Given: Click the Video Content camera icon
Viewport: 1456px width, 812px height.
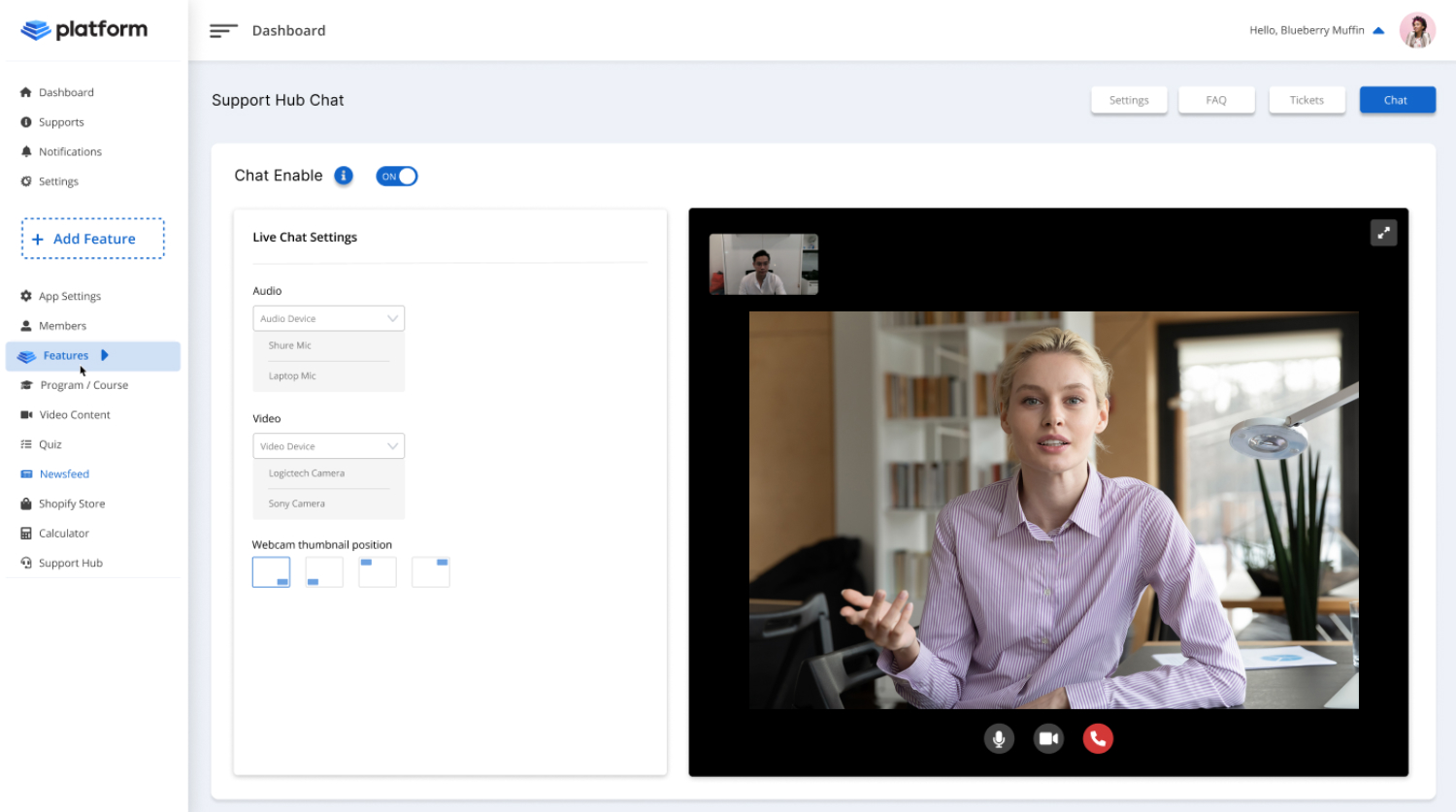Looking at the screenshot, I should [x=26, y=414].
